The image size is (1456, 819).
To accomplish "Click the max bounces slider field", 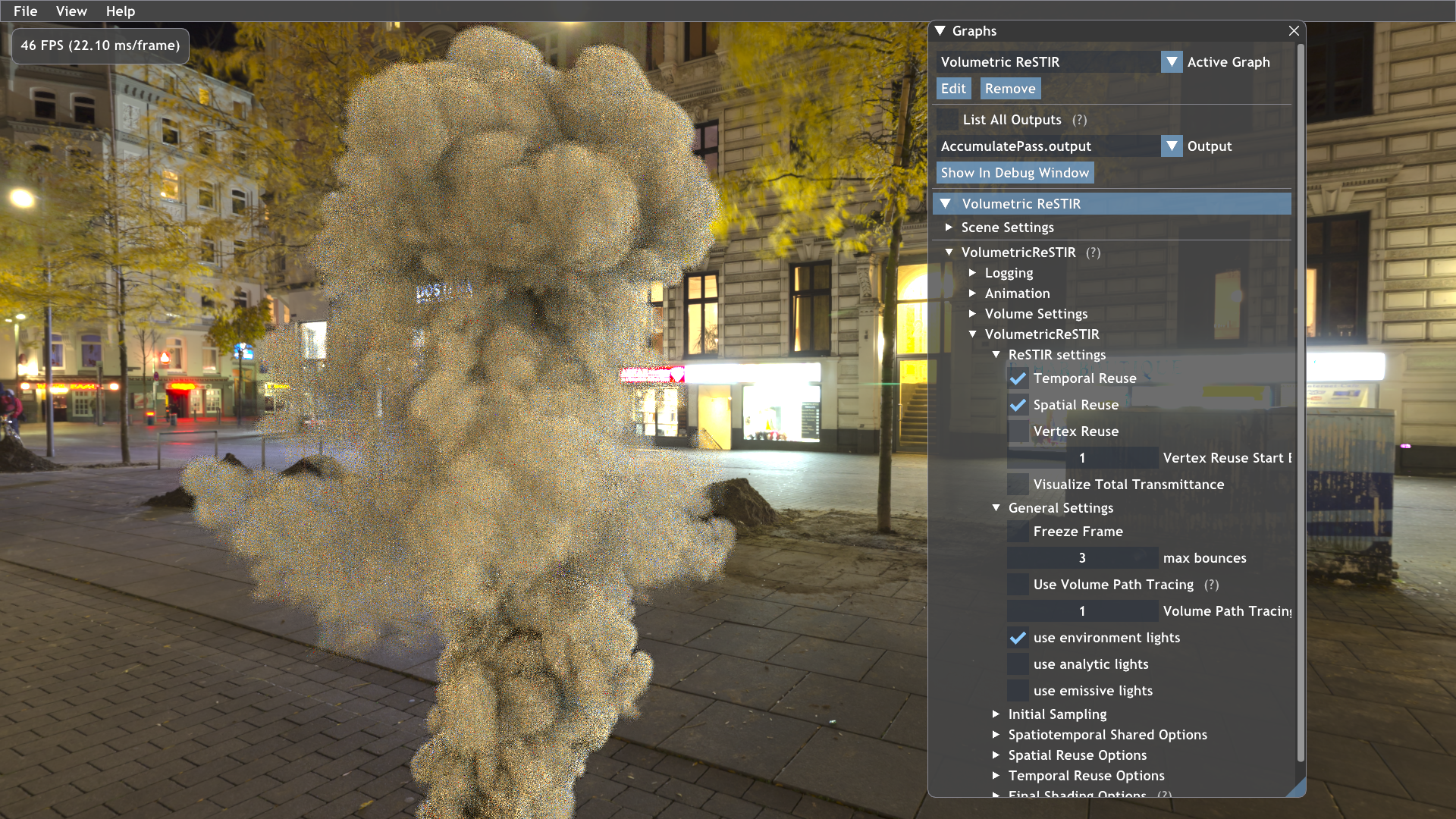I will click(1082, 558).
